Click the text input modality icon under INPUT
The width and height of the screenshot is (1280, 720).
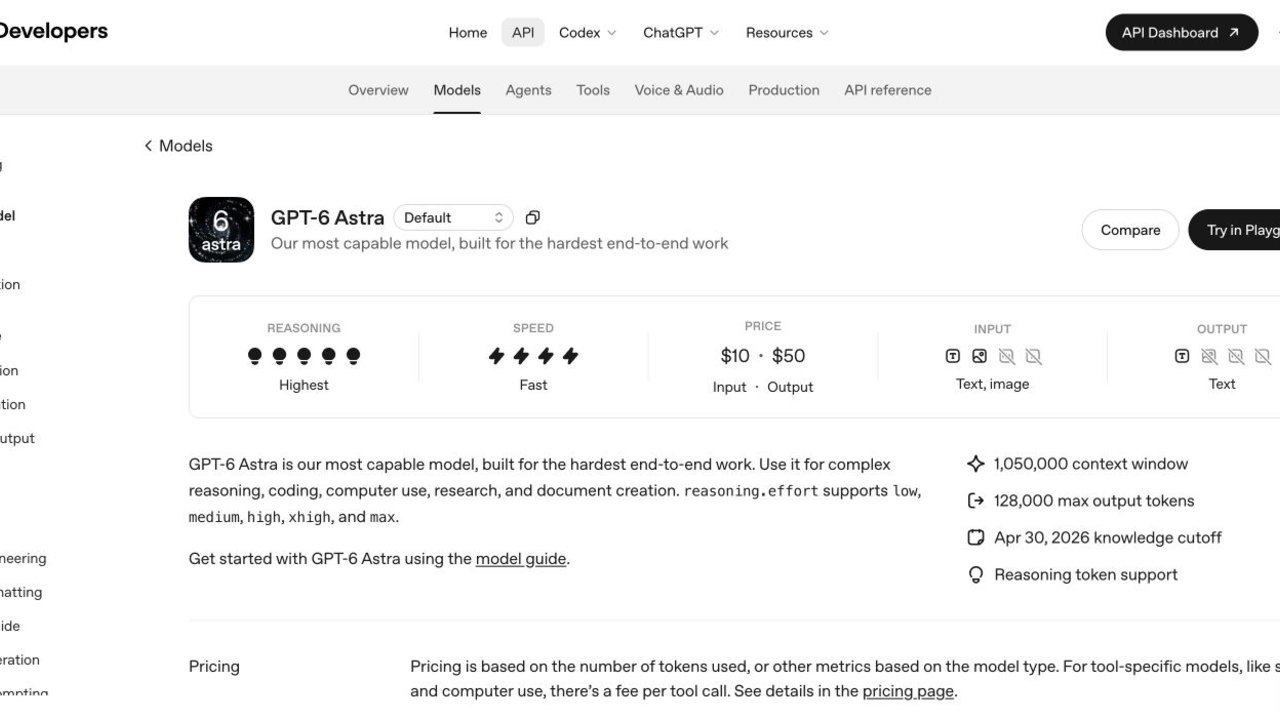click(x=953, y=356)
